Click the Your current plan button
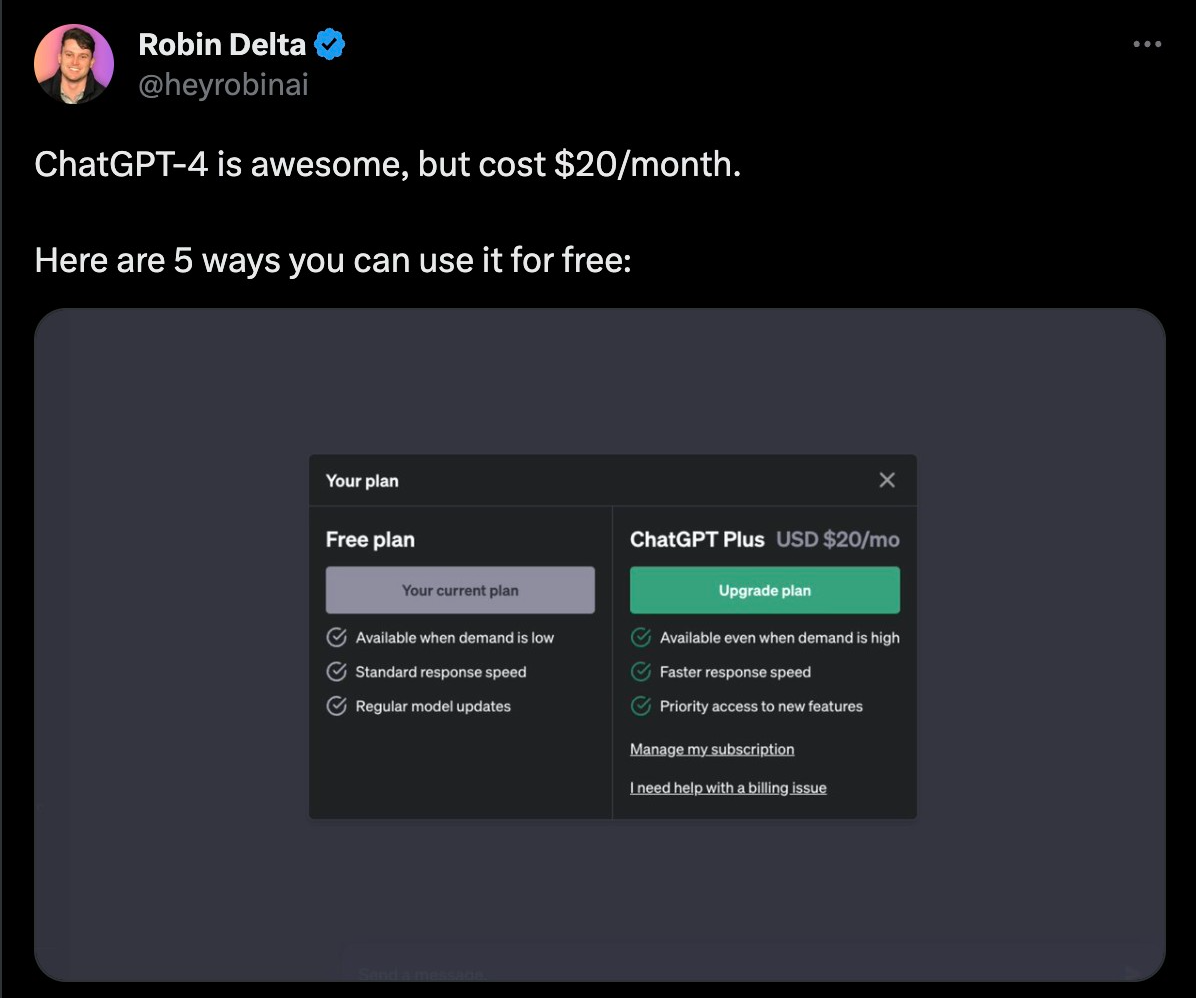Image resolution: width=1196 pixels, height=998 pixels. pos(460,590)
